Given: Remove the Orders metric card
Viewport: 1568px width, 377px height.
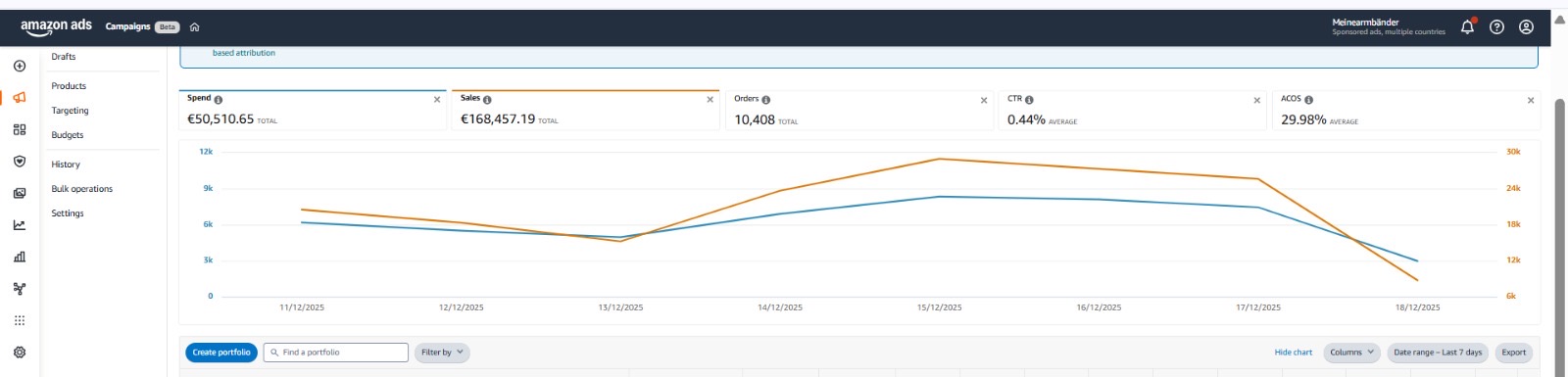Looking at the screenshot, I should tap(984, 100).
